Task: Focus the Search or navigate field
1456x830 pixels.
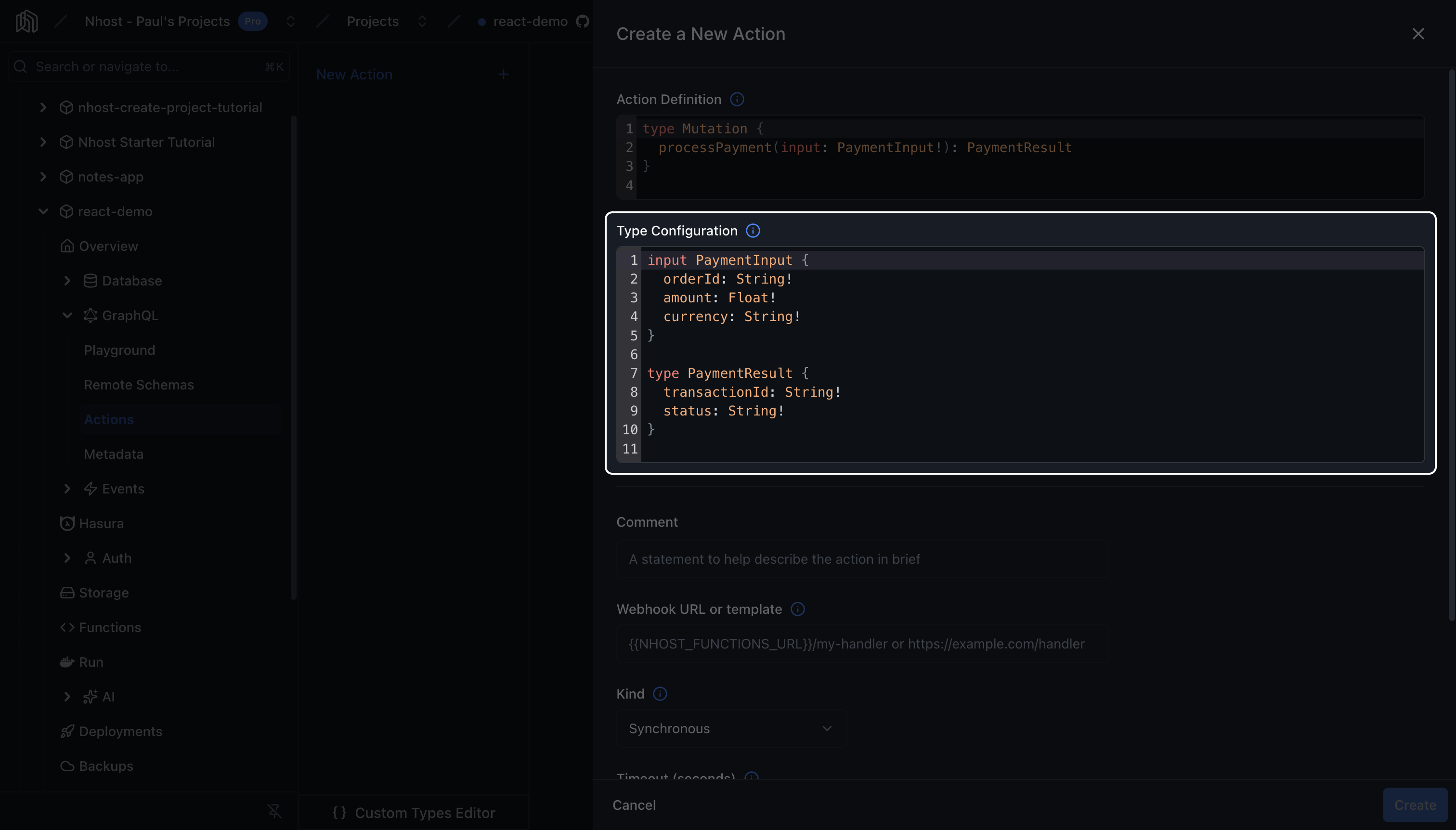Action: (149, 67)
